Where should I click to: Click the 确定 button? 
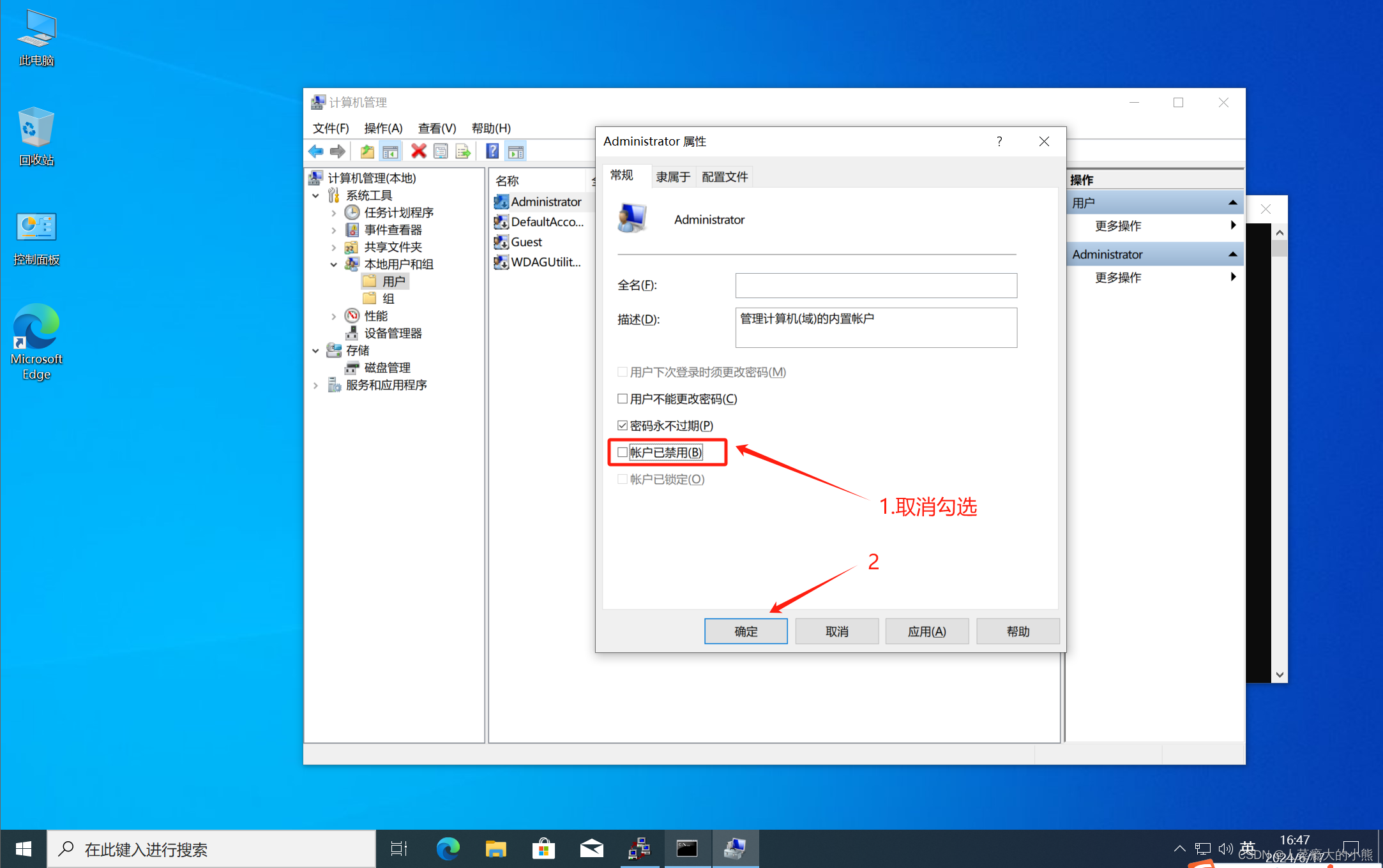(x=746, y=631)
